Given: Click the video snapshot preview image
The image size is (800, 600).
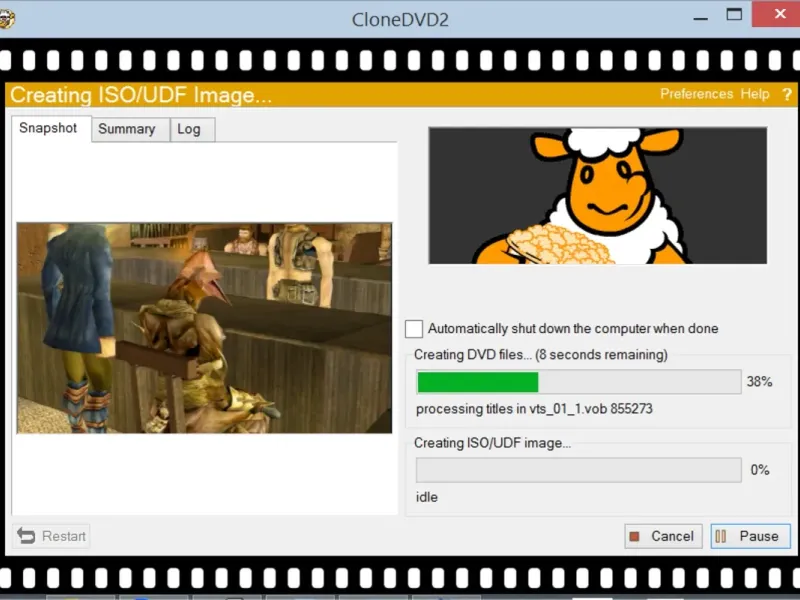Looking at the screenshot, I should [205, 328].
